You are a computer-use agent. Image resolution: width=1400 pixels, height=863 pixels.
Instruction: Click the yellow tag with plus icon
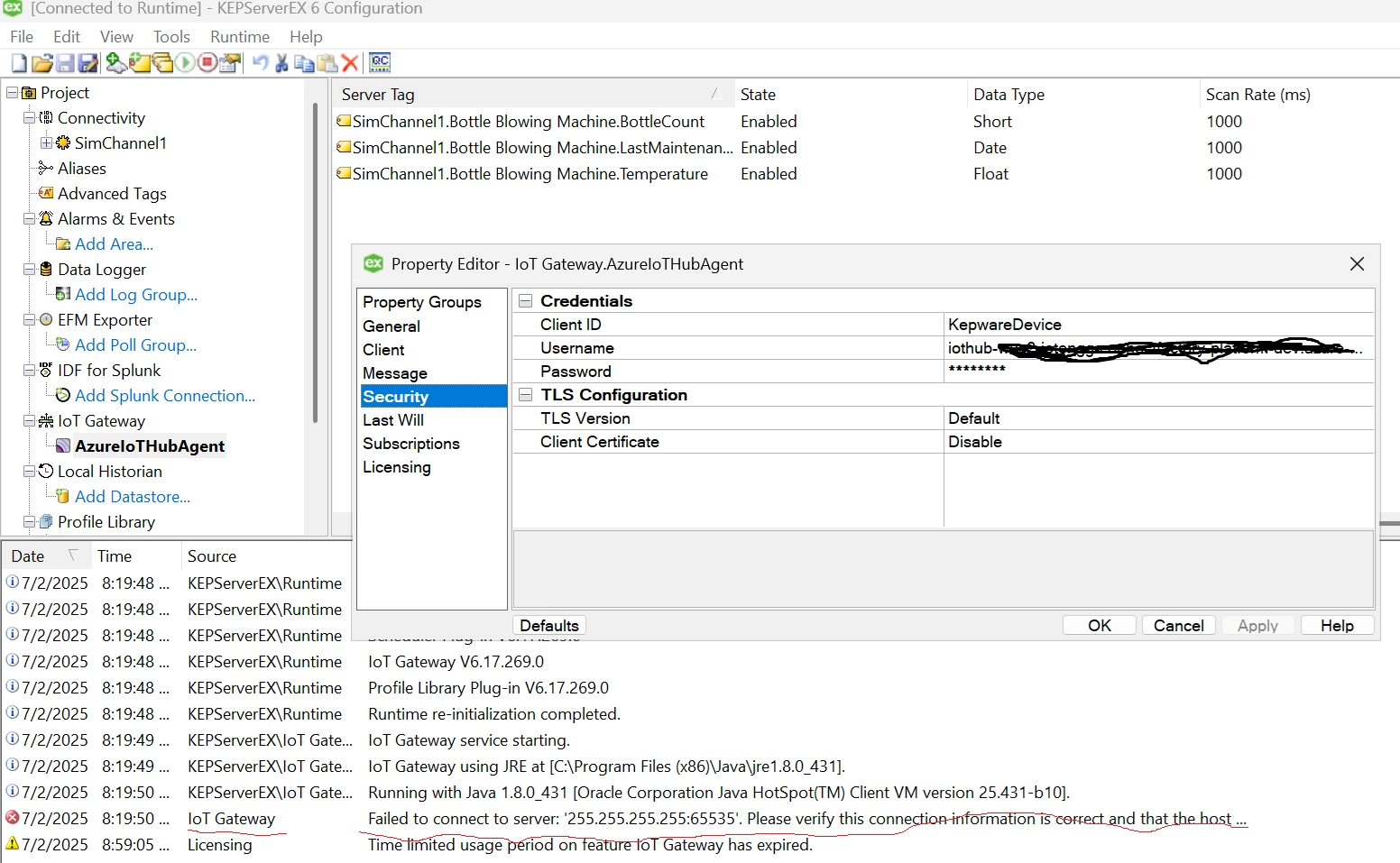tap(139, 62)
